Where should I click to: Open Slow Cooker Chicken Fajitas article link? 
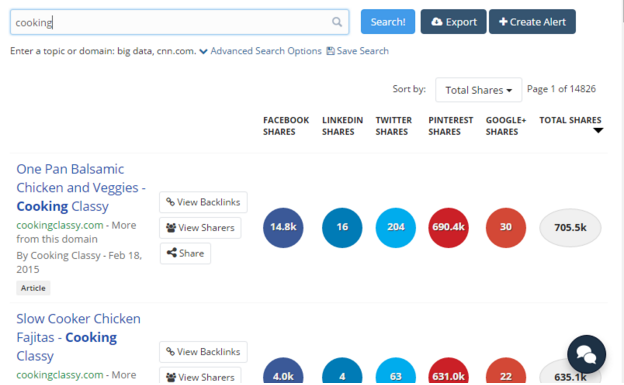tap(78, 337)
